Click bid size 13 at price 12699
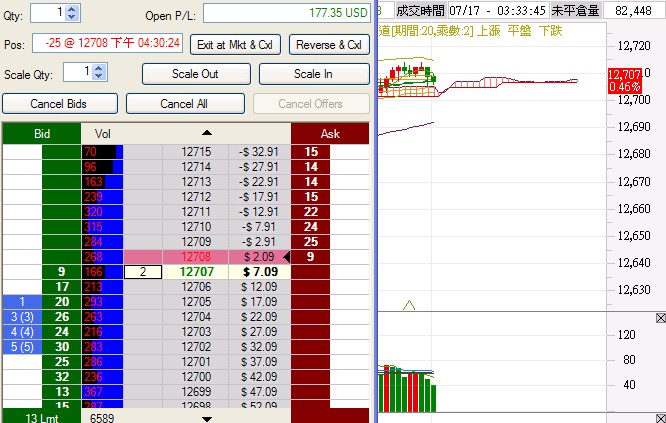The height and width of the screenshot is (423, 666). click(x=62, y=392)
